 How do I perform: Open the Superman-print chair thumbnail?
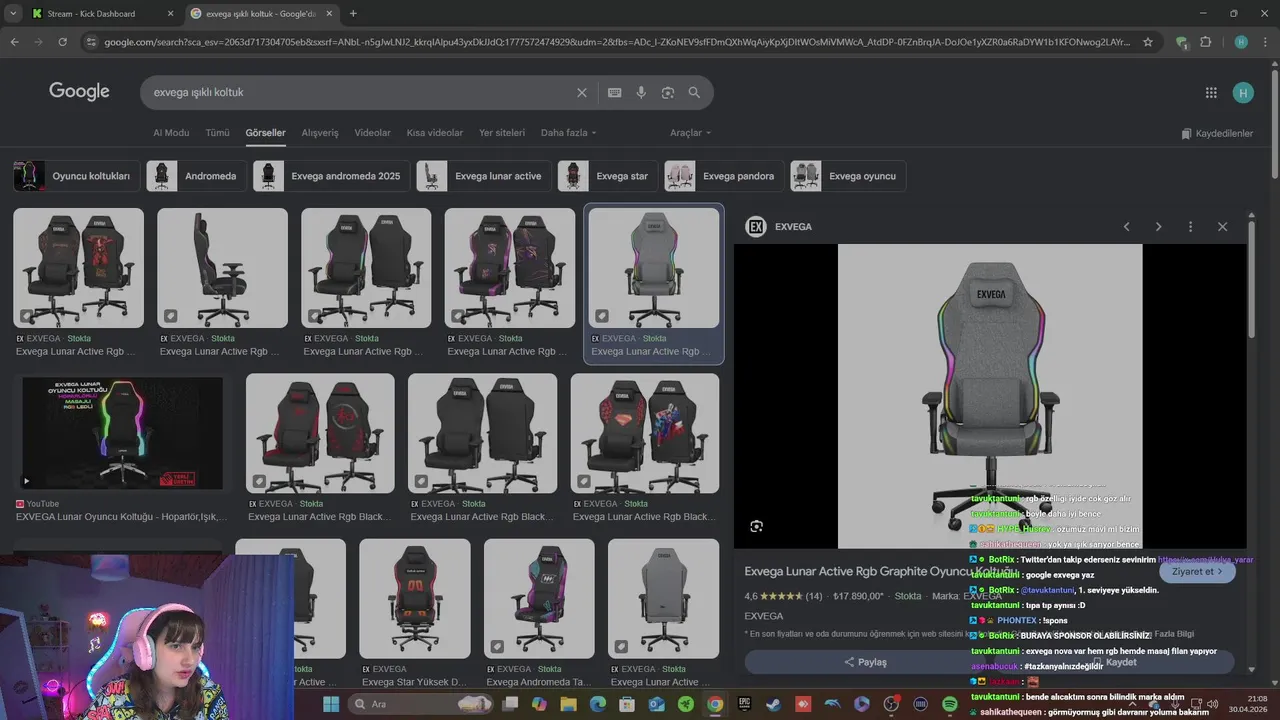(x=645, y=433)
